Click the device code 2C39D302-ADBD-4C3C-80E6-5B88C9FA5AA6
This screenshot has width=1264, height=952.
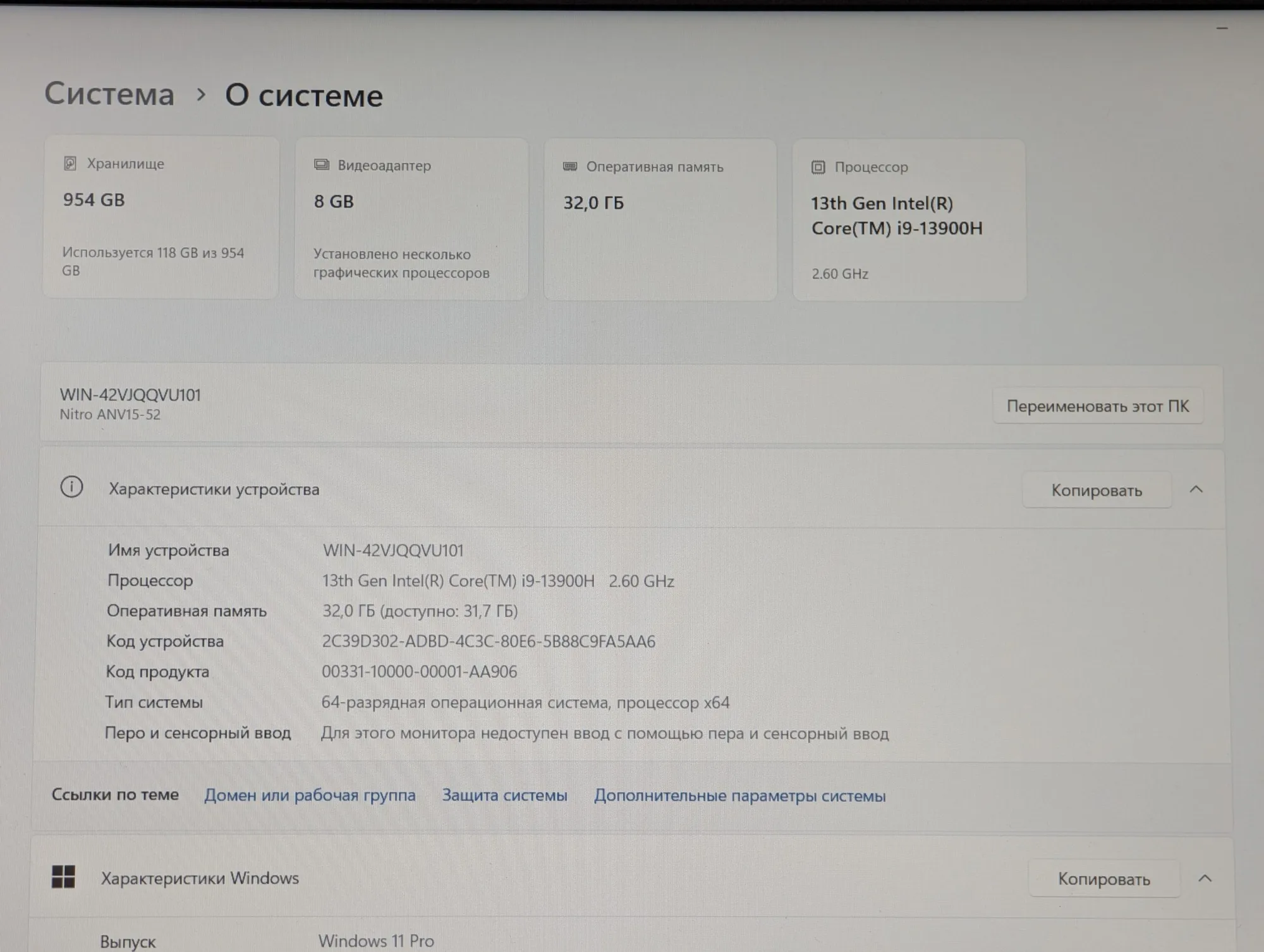(x=489, y=641)
